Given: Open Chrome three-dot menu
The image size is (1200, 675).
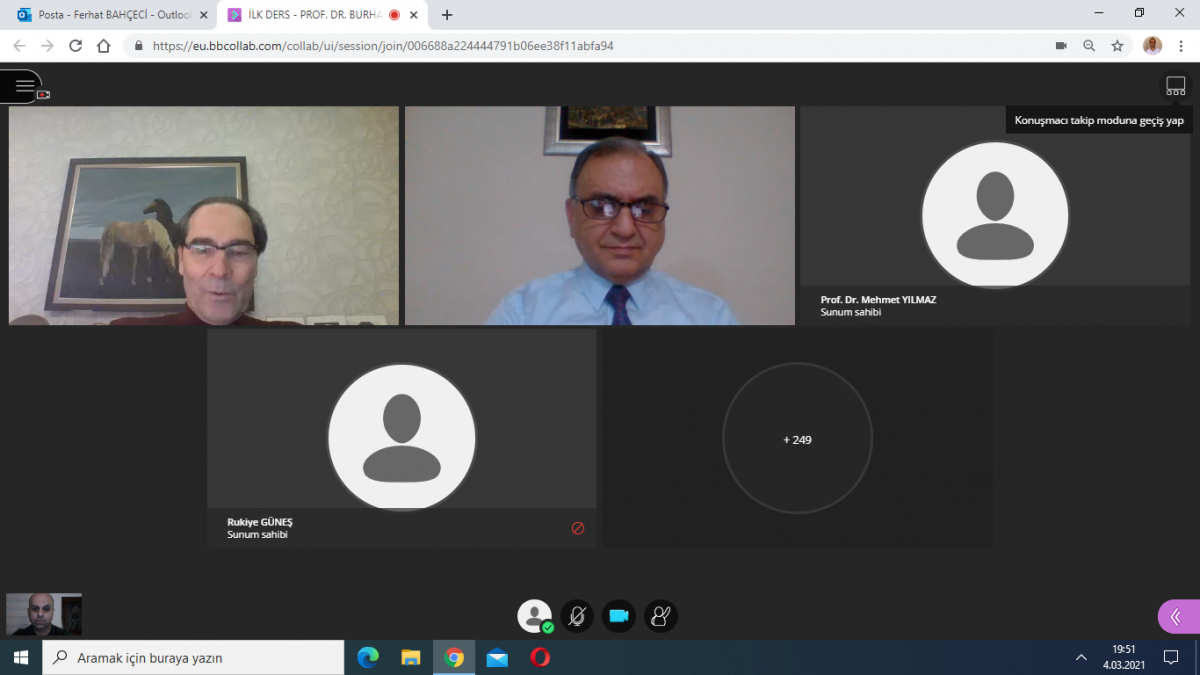Looking at the screenshot, I should click(1182, 46).
